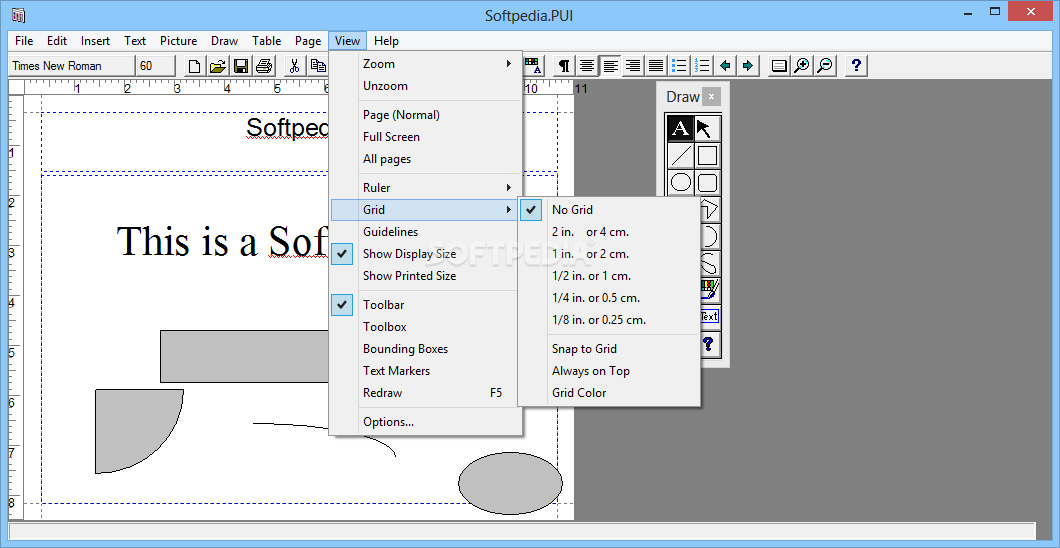Open the Table menu

[266, 41]
